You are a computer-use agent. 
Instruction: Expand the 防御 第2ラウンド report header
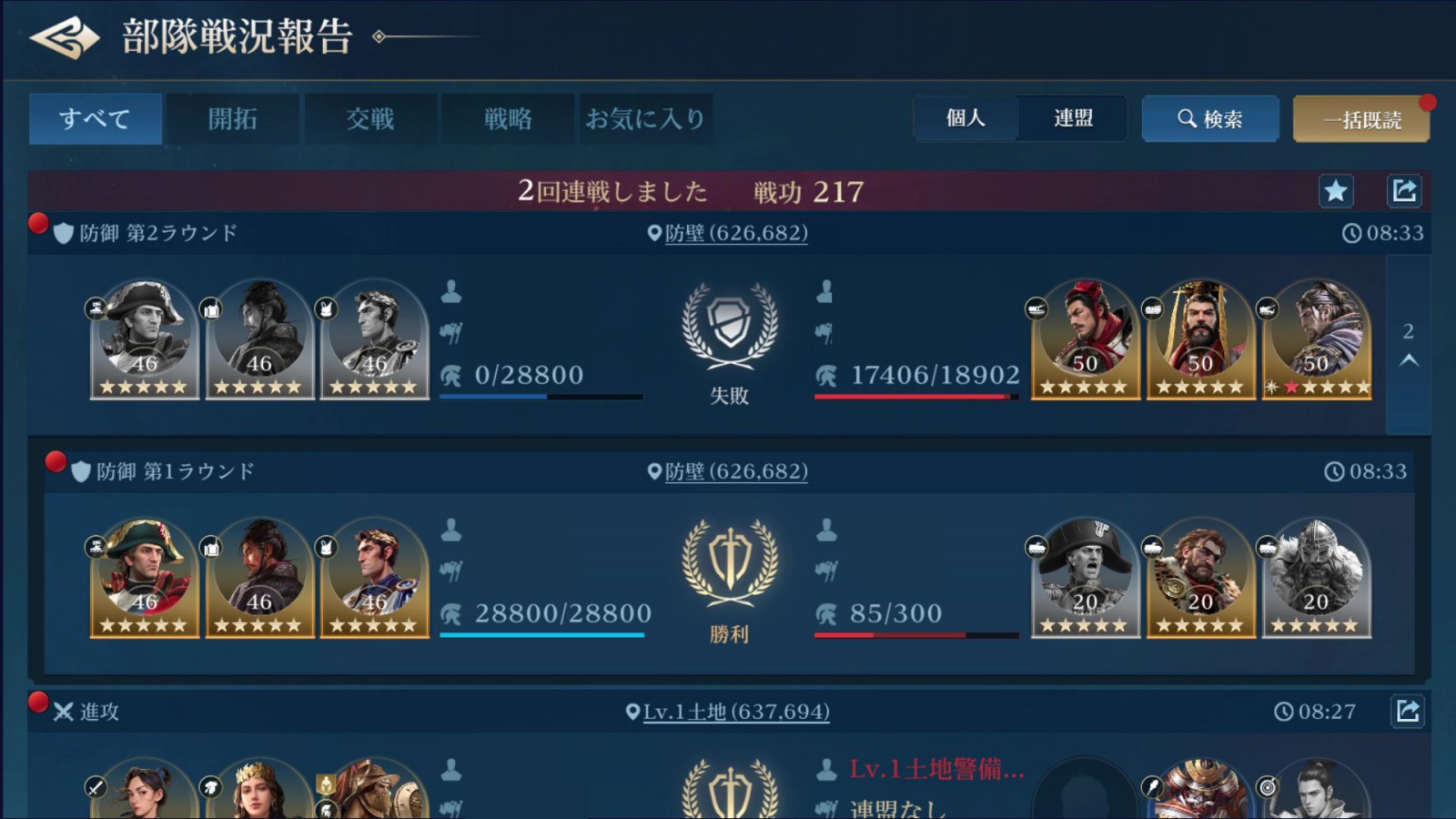730,233
